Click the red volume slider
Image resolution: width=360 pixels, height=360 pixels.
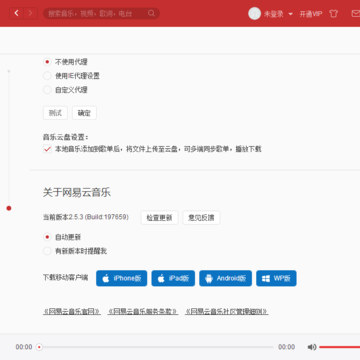click(x=339, y=347)
